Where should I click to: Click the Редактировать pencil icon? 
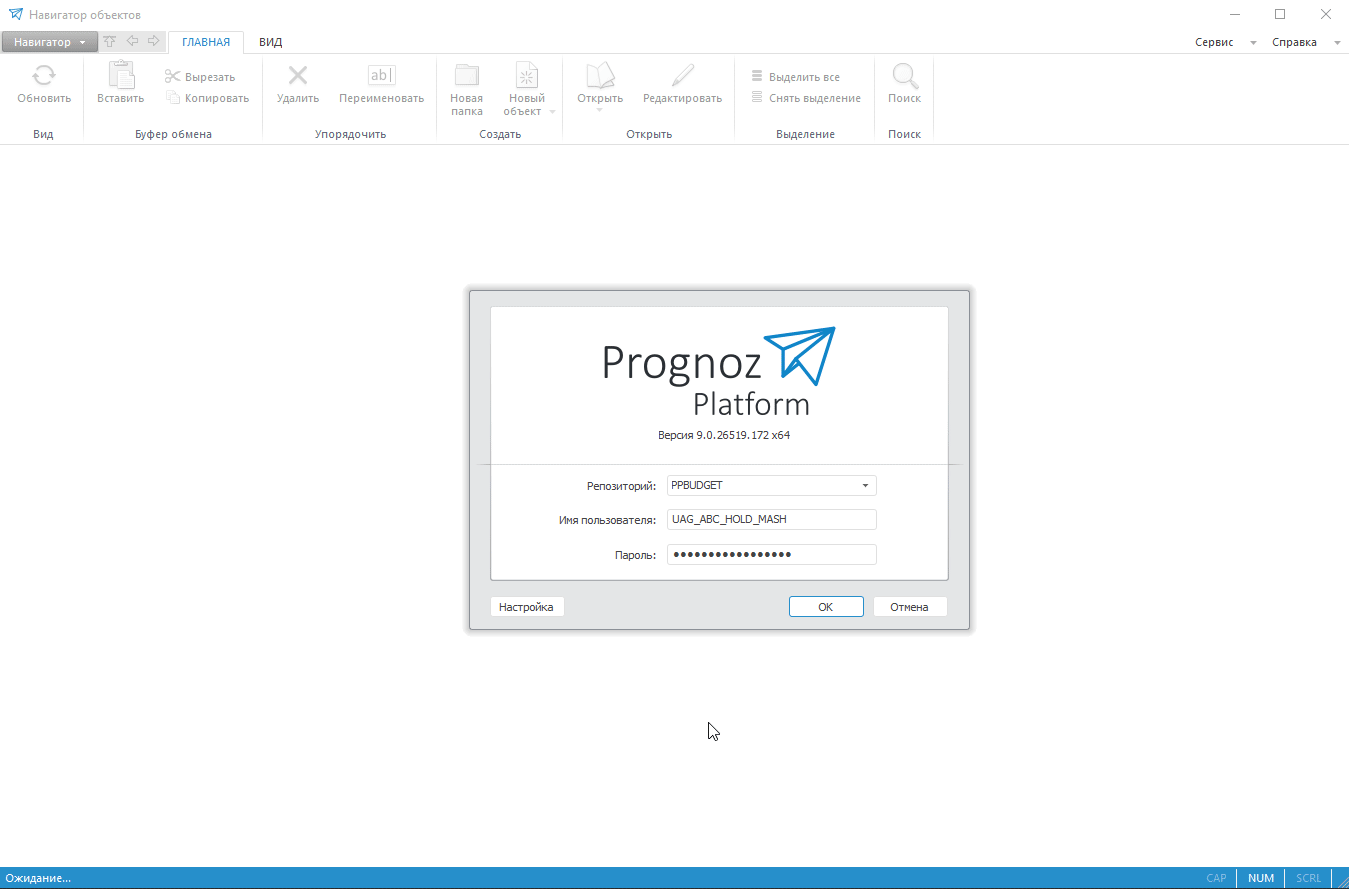683,76
